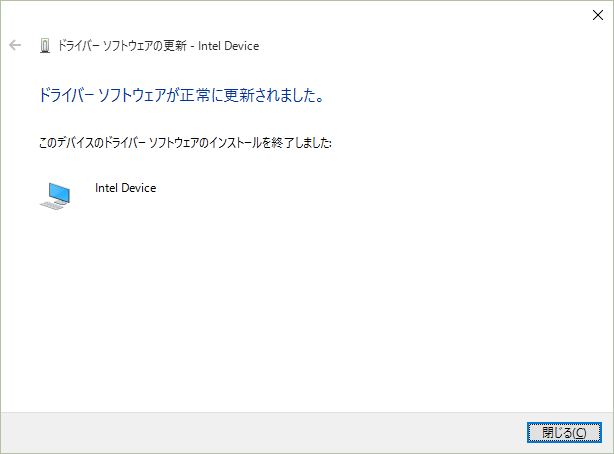Close the dialog with the X button

(x=596, y=14)
